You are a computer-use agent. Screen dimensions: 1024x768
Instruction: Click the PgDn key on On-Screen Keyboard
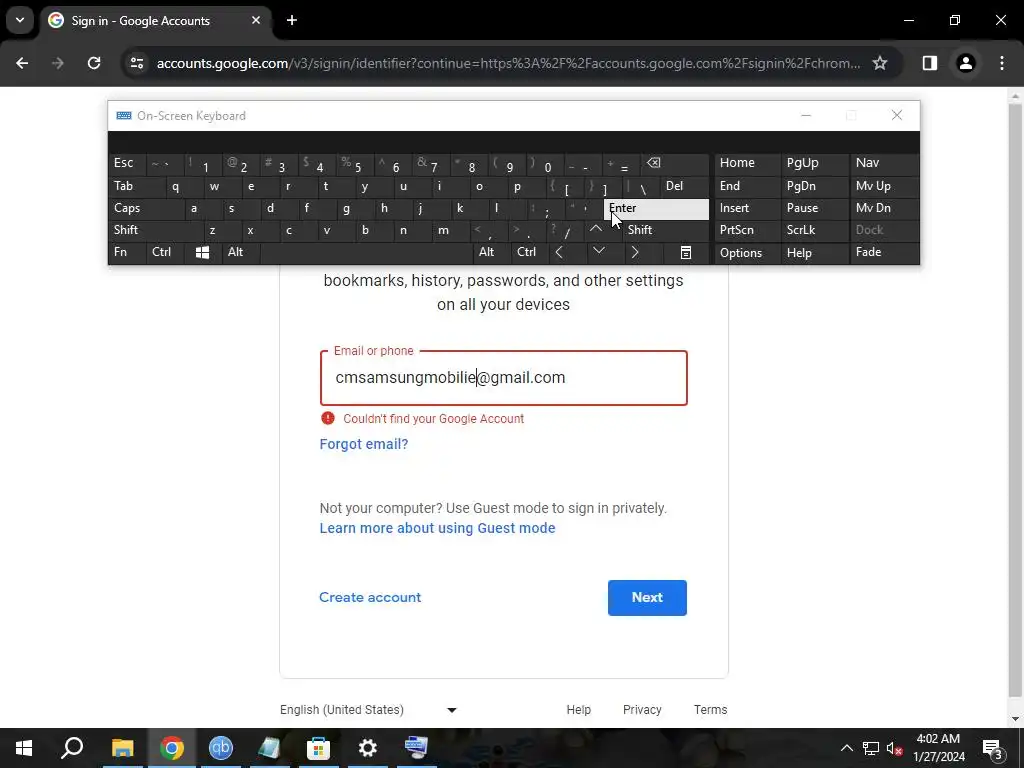pyautogui.click(x=814, y=187)
